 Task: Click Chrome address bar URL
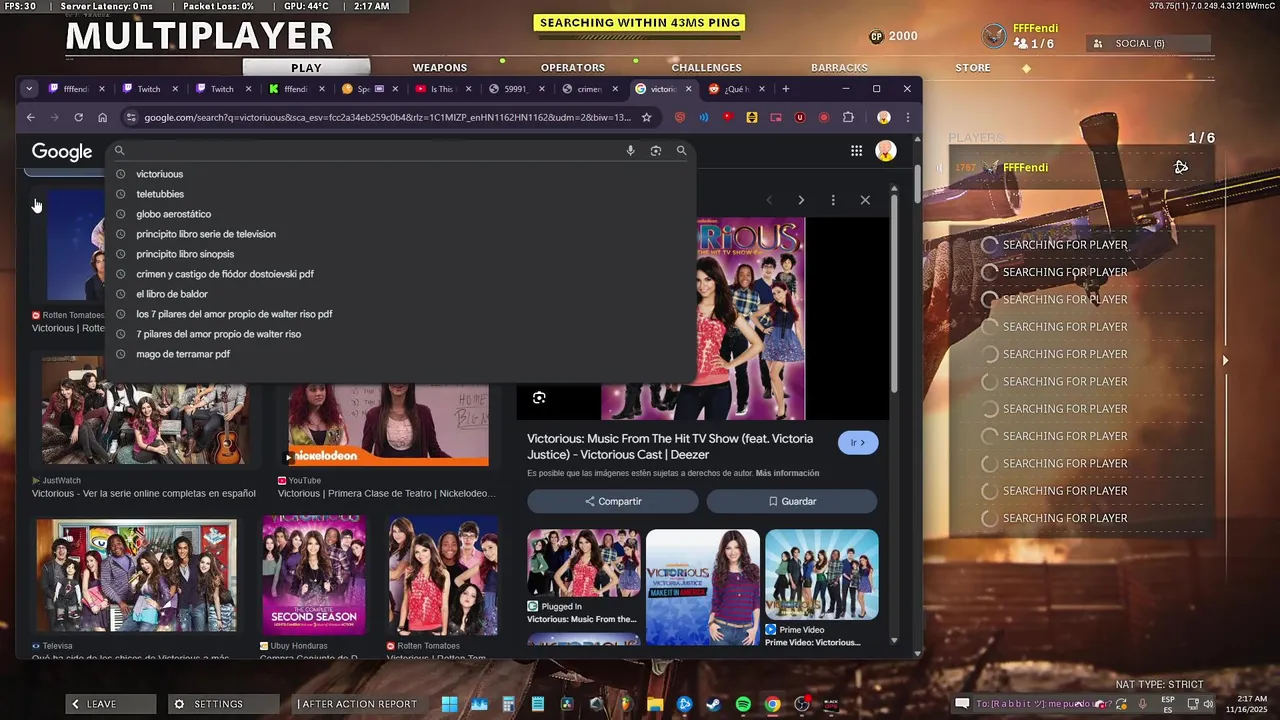pyautogui.click(x=387, y=117)
